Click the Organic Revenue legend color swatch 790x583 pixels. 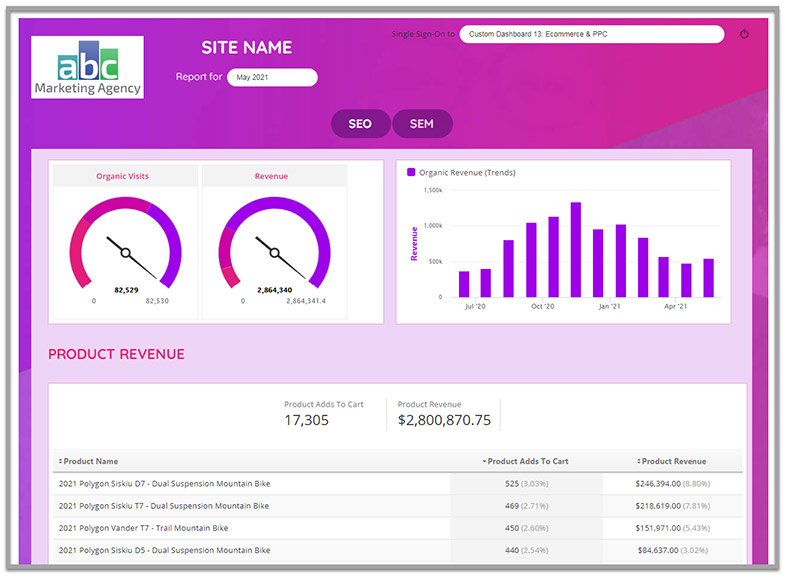click(411, 172)
